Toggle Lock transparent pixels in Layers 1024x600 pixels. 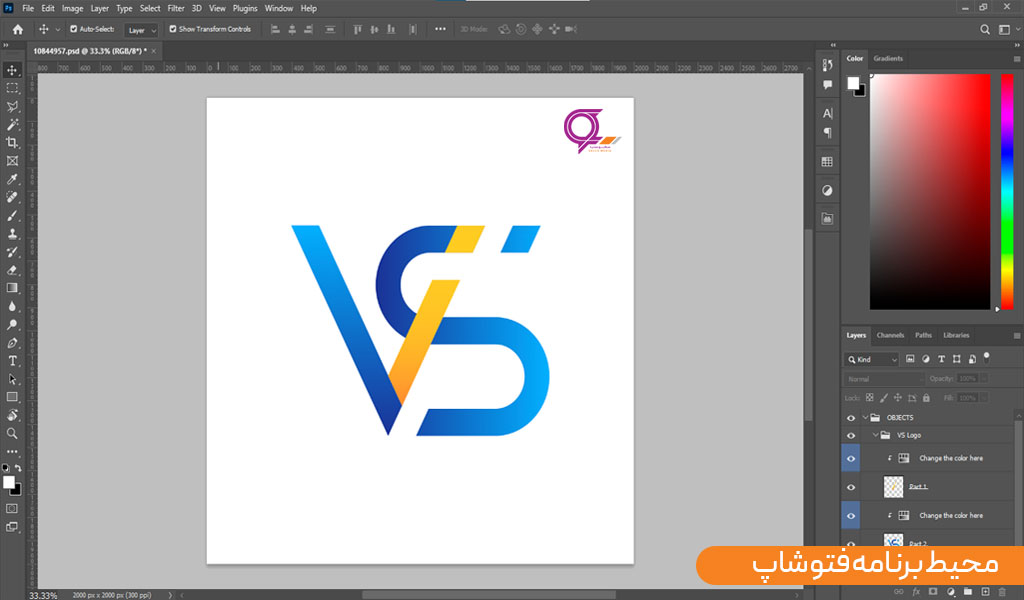[869, 398]
